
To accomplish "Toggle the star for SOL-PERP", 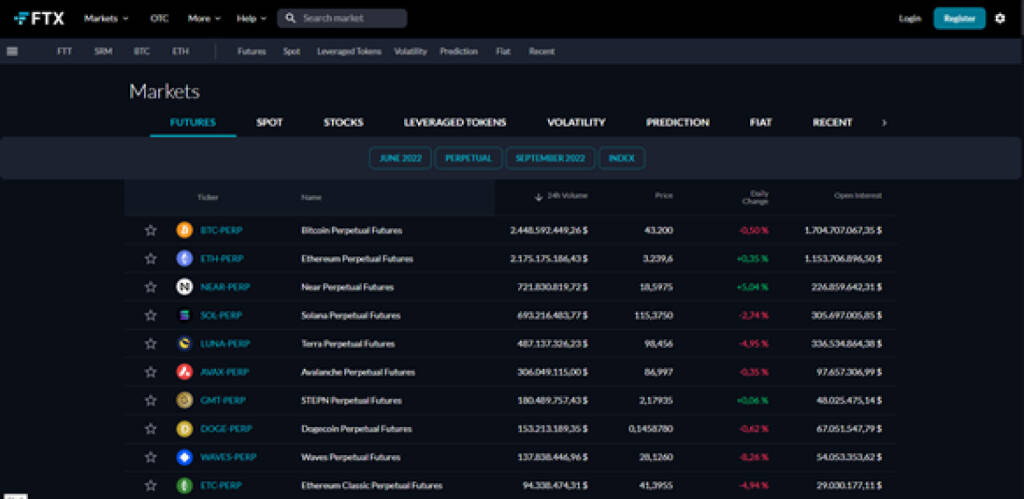I will click(151, 315).
